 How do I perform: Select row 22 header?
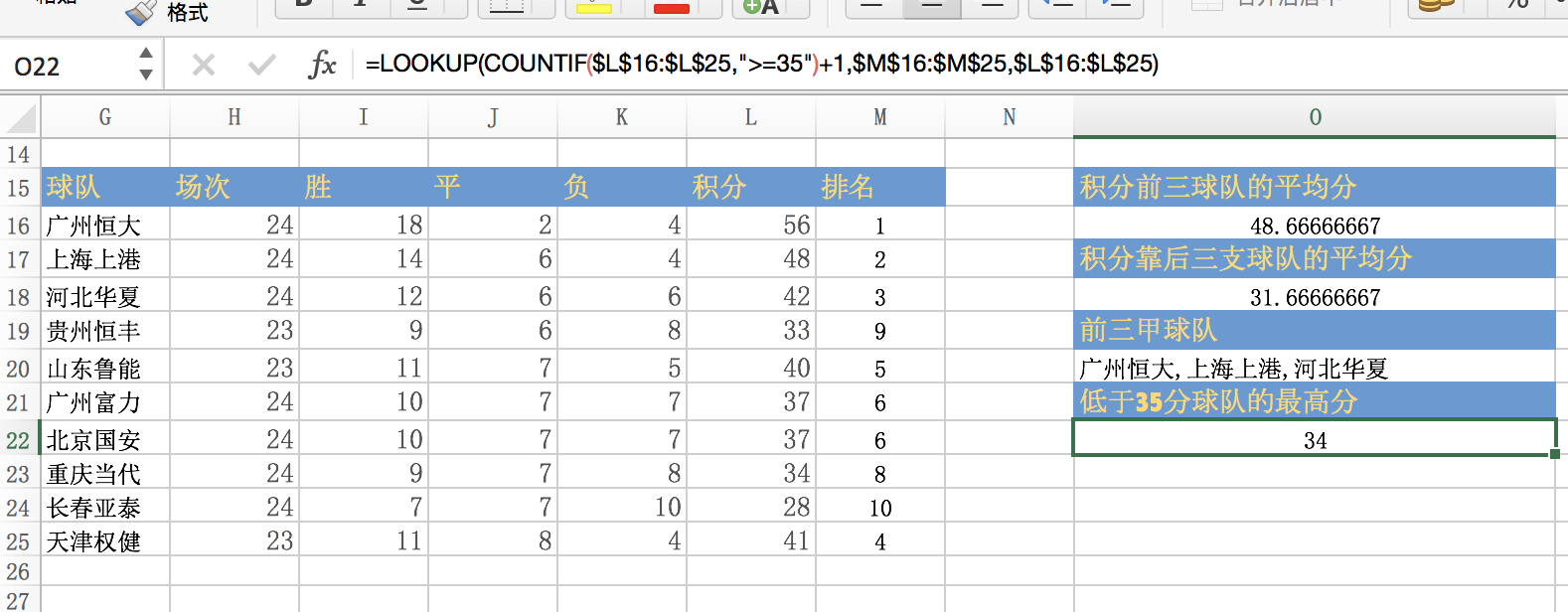point(19,440)
